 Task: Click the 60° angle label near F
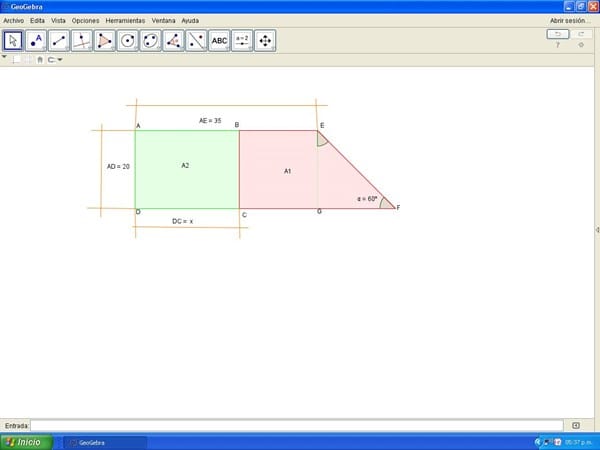pos(367,199)
